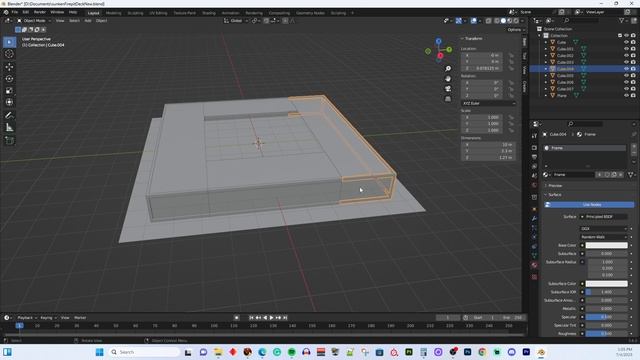This screenshot has height=360, width=640.
Task: Click the zoom magnifier viewport icon
Action: (x=448, y=69)
